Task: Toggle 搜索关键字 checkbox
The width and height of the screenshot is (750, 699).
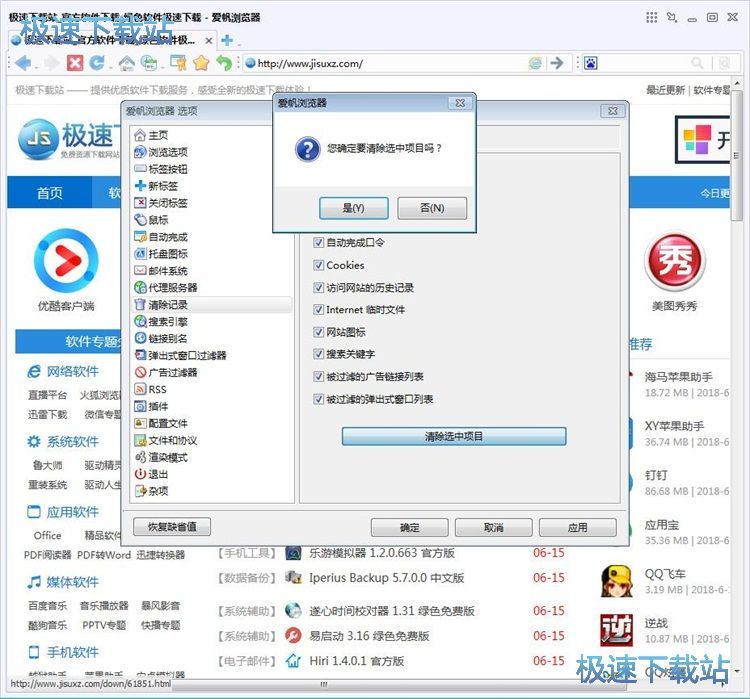Action: tap(318, 354)
